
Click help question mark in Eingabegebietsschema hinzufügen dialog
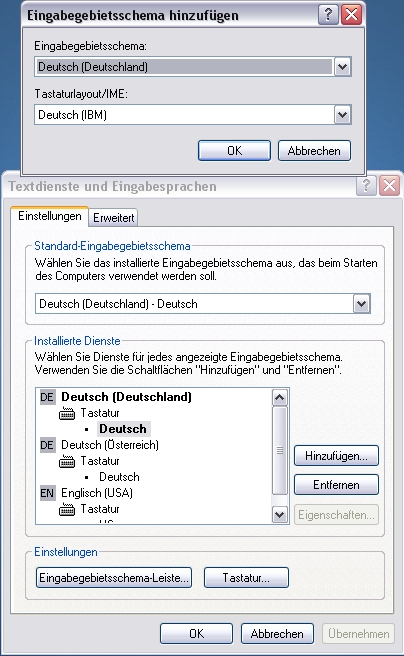tap(328, 15)
